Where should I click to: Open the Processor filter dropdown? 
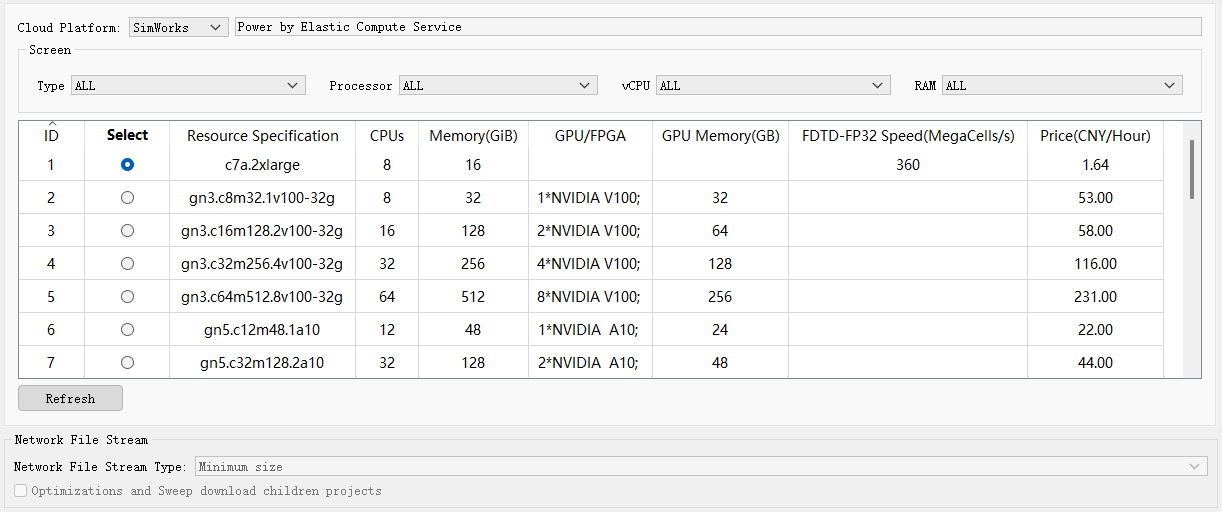coord(497,86)
